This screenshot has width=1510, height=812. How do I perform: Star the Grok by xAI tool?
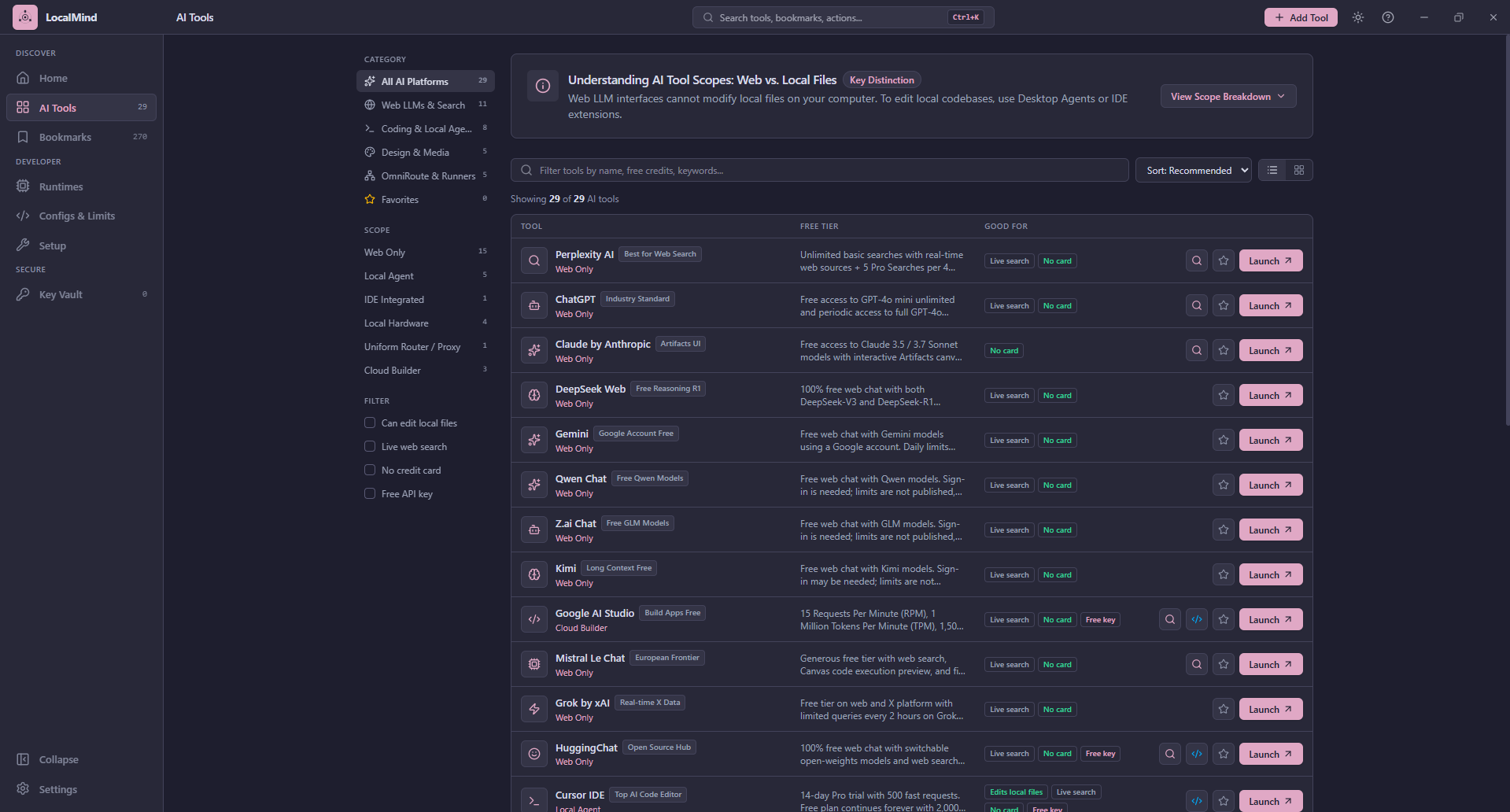pyautogui.click(x=1224, y=709)
